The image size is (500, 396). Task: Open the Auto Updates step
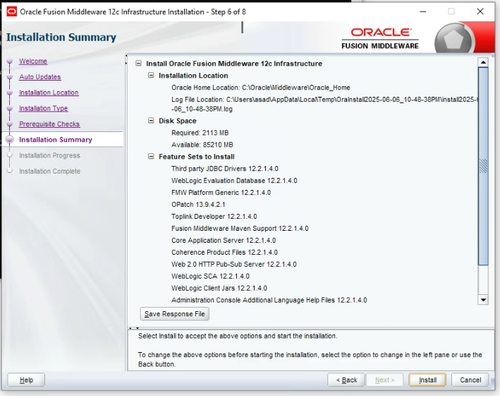pyautogui.click(x=40, y=77)
